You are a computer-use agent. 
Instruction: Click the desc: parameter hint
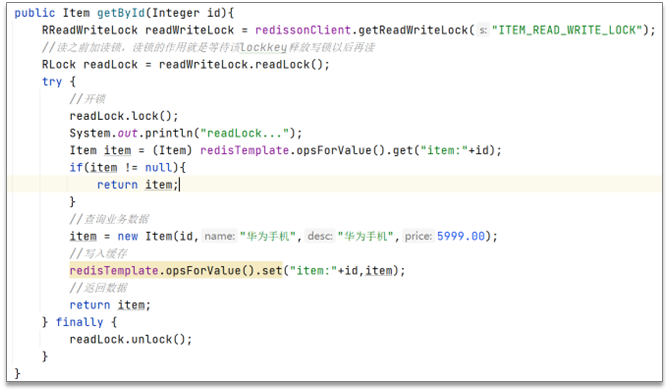[320, 236]
